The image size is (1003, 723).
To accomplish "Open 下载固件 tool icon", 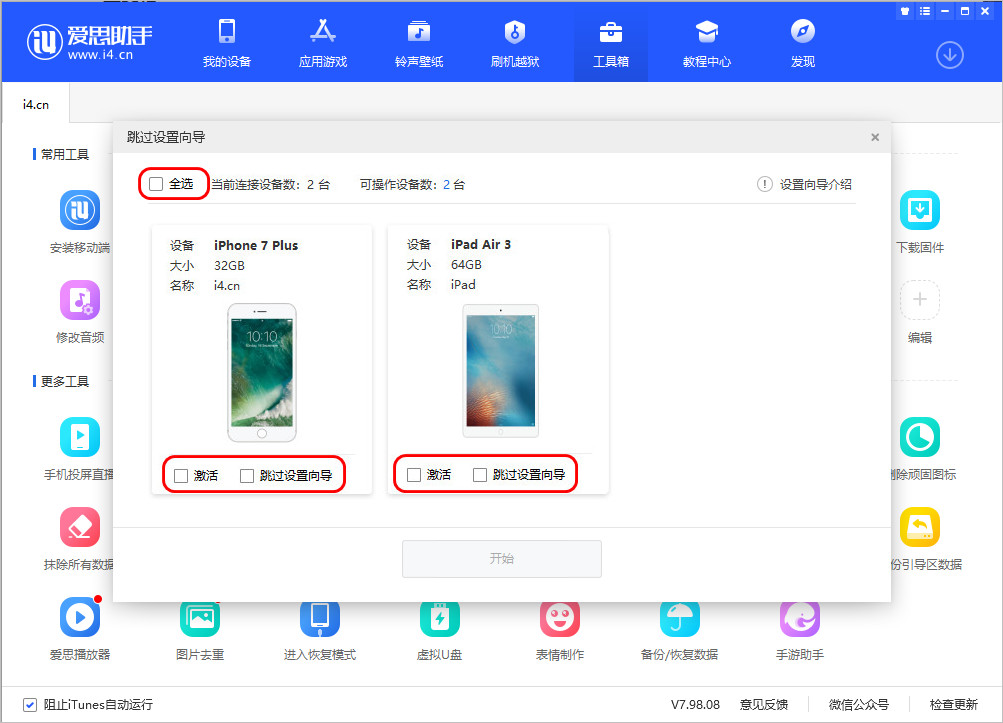I will 920,210.
